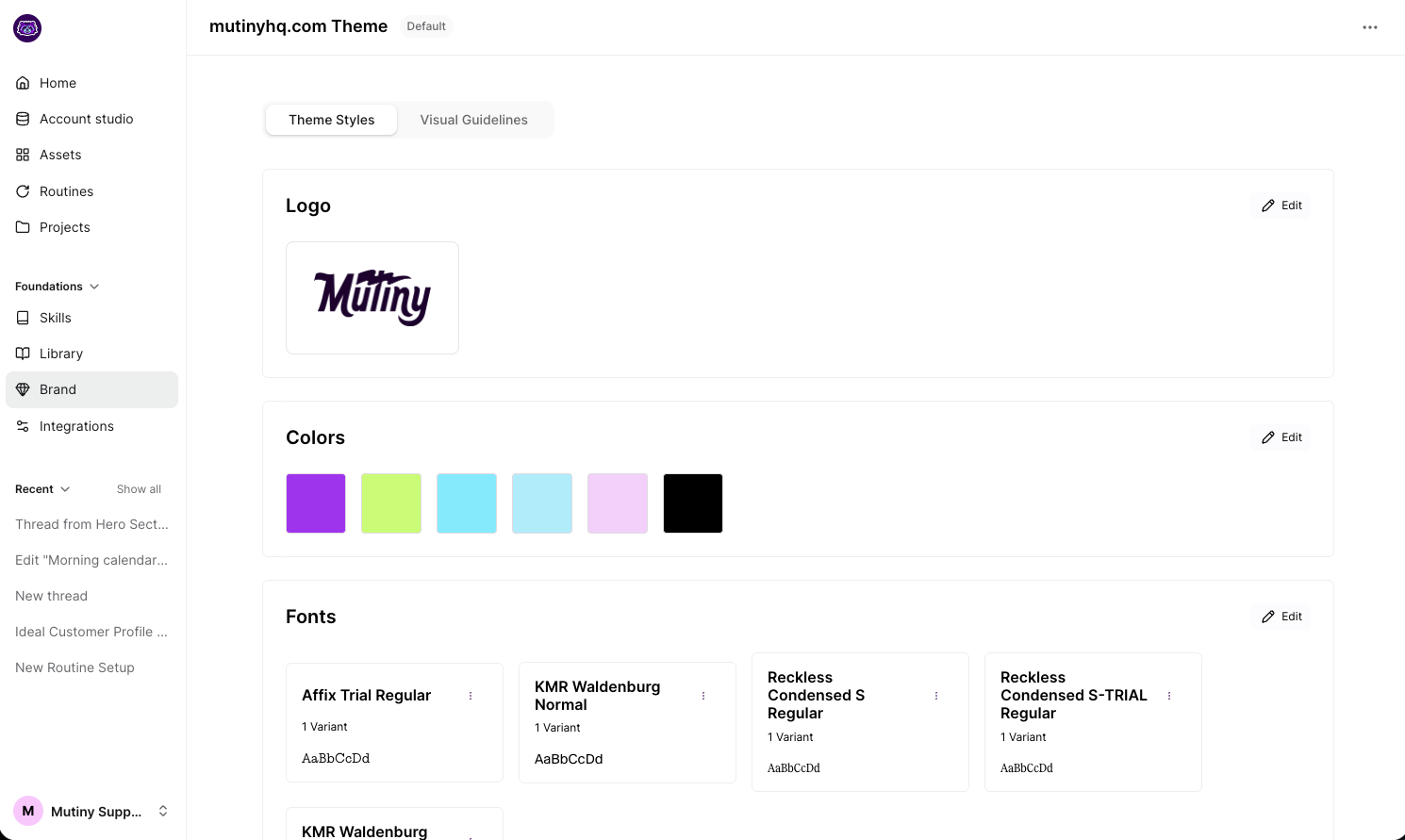Switch to the Theme Styles tab

(x=332, y=120)
